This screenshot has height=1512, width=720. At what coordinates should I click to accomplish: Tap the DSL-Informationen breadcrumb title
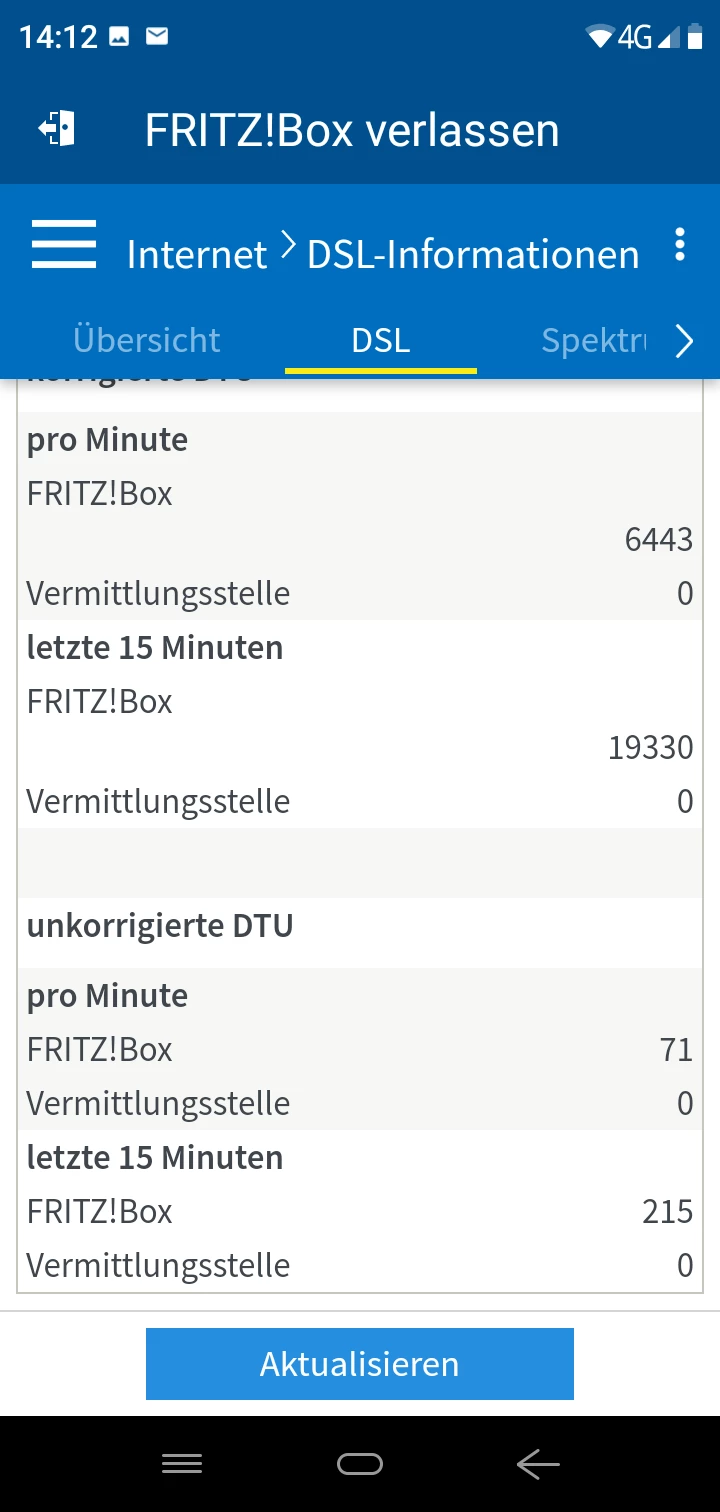[x=473, y=255]
